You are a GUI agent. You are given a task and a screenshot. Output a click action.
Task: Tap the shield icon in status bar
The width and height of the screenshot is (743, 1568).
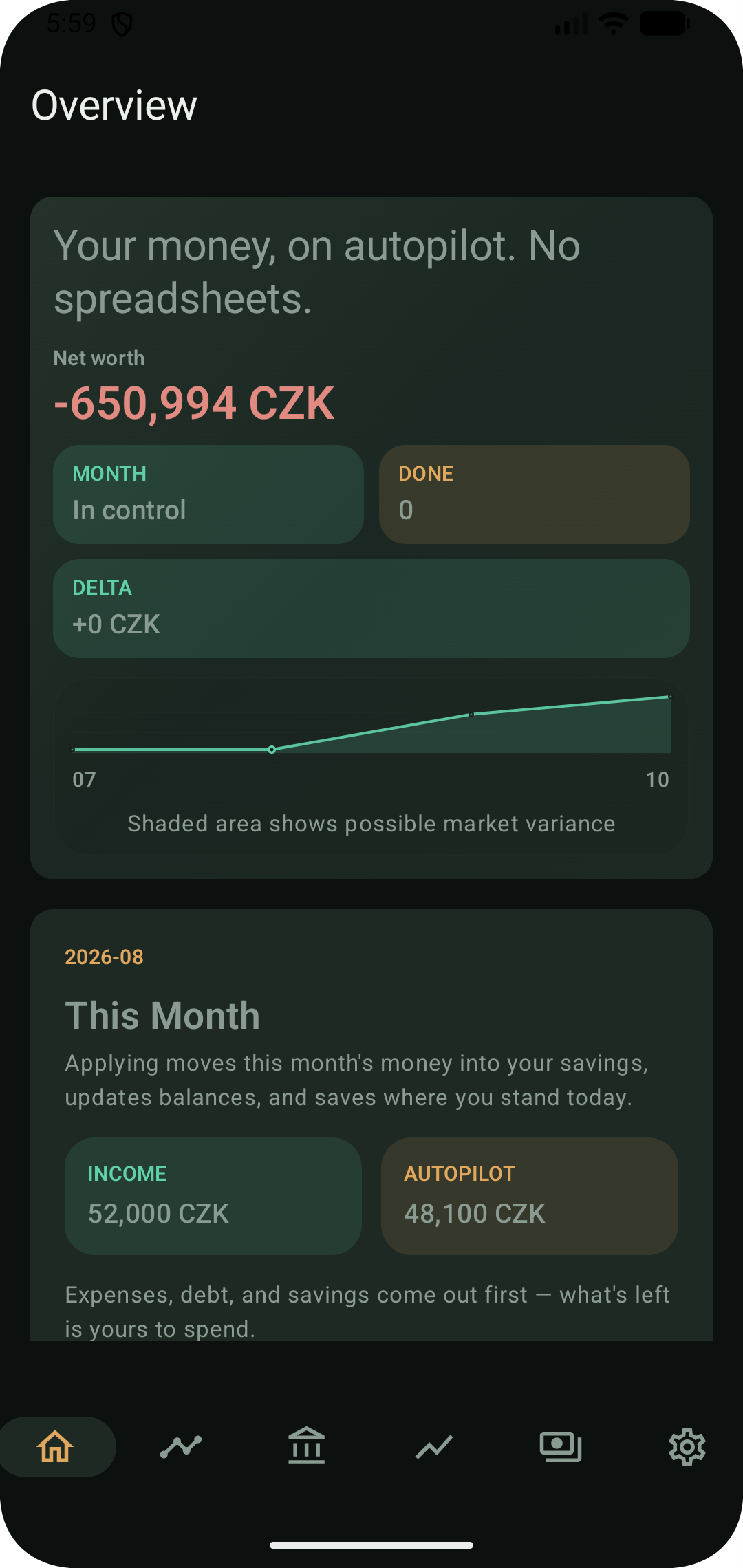coord(122,25)
